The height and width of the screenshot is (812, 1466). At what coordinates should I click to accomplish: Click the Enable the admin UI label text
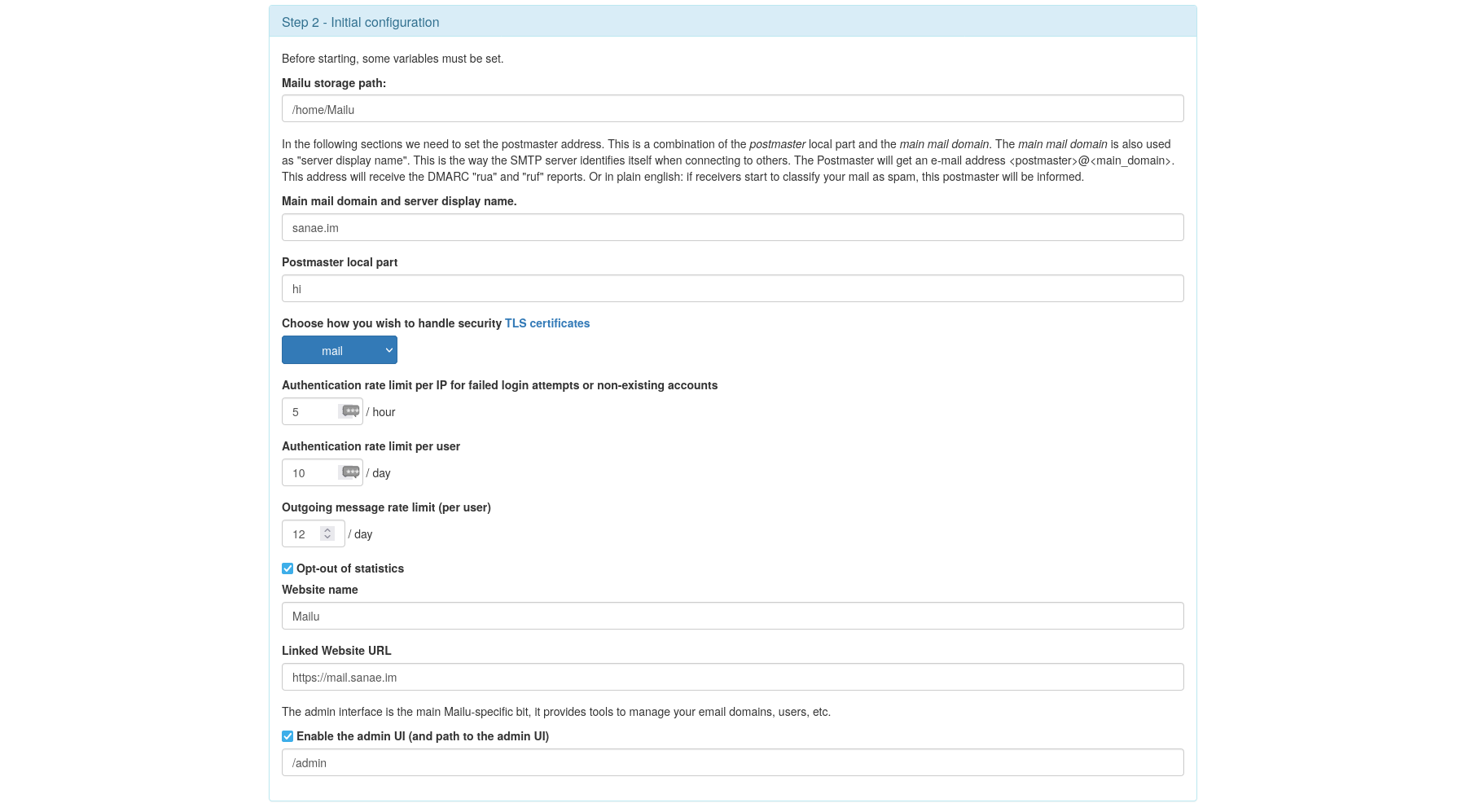pyautogui.click(x=423, y=736)
